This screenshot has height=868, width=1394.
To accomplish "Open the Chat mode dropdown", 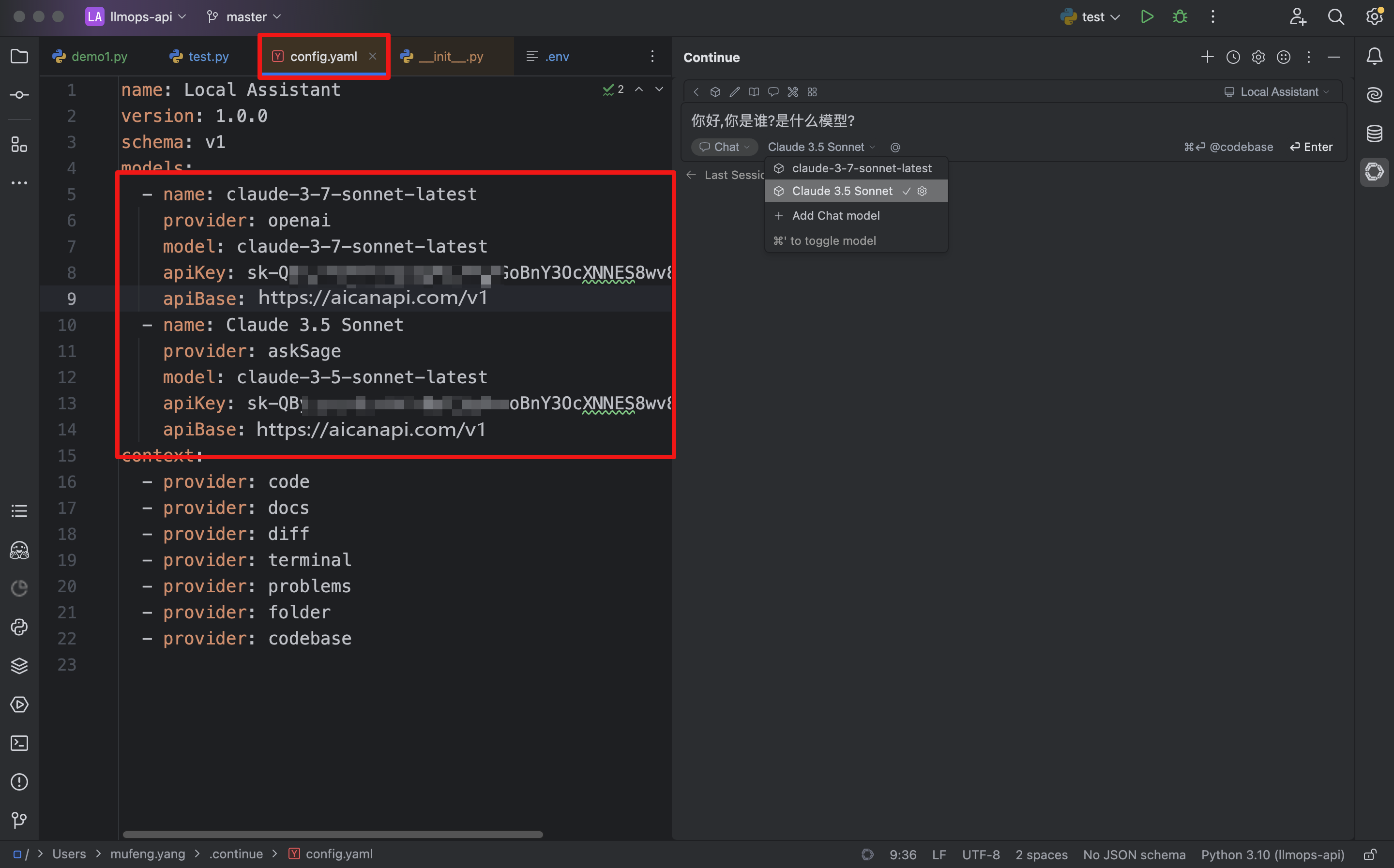I will tap(724, 147).
